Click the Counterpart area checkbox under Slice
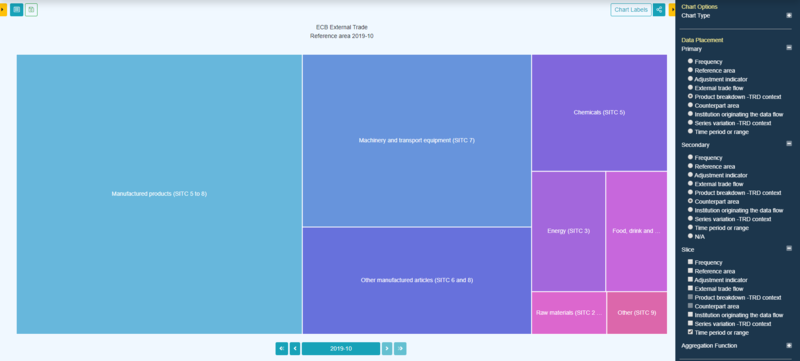Image resolution: width=800 pixels, height=361 pixels. click(690, 305)
